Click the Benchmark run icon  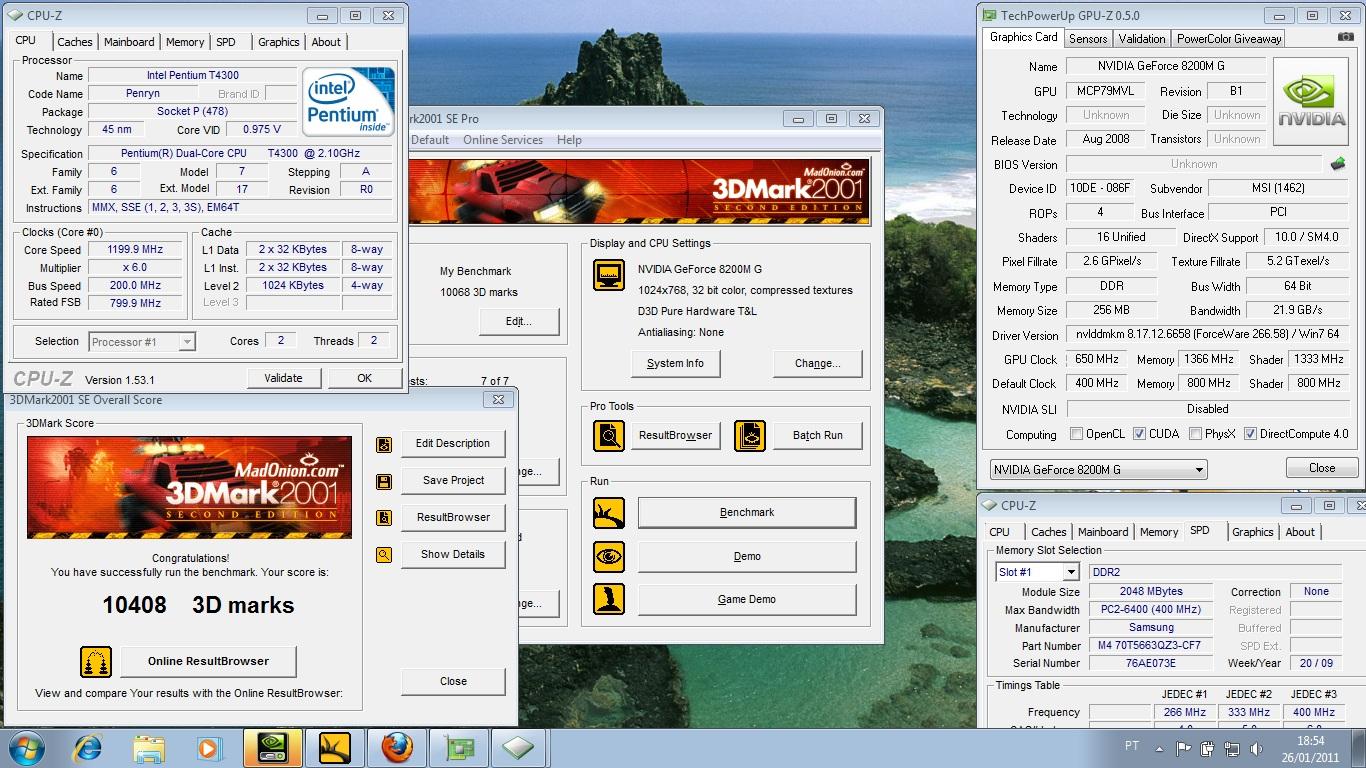click(609, 513)
